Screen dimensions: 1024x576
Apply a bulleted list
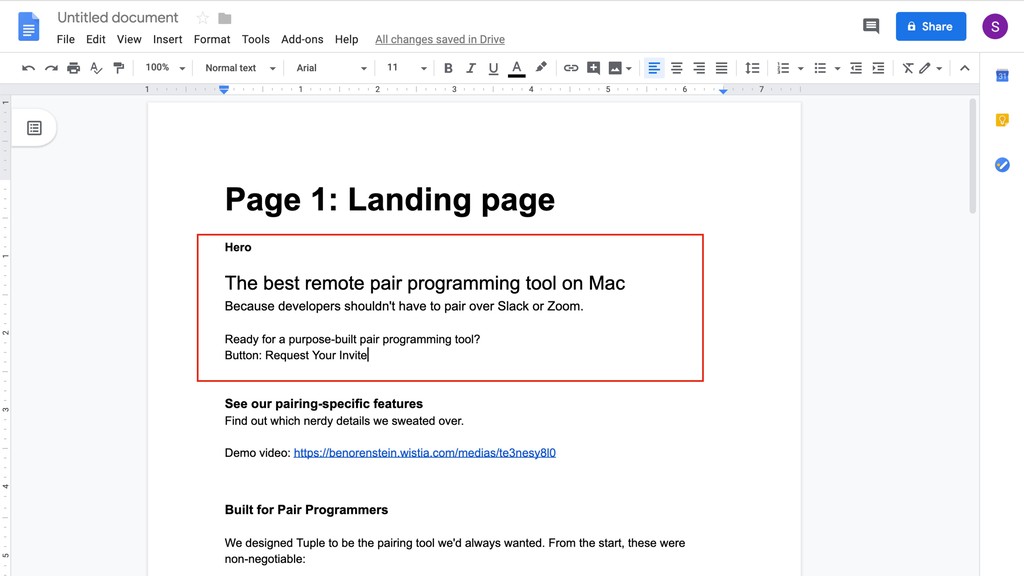click(x=820, y=68)
